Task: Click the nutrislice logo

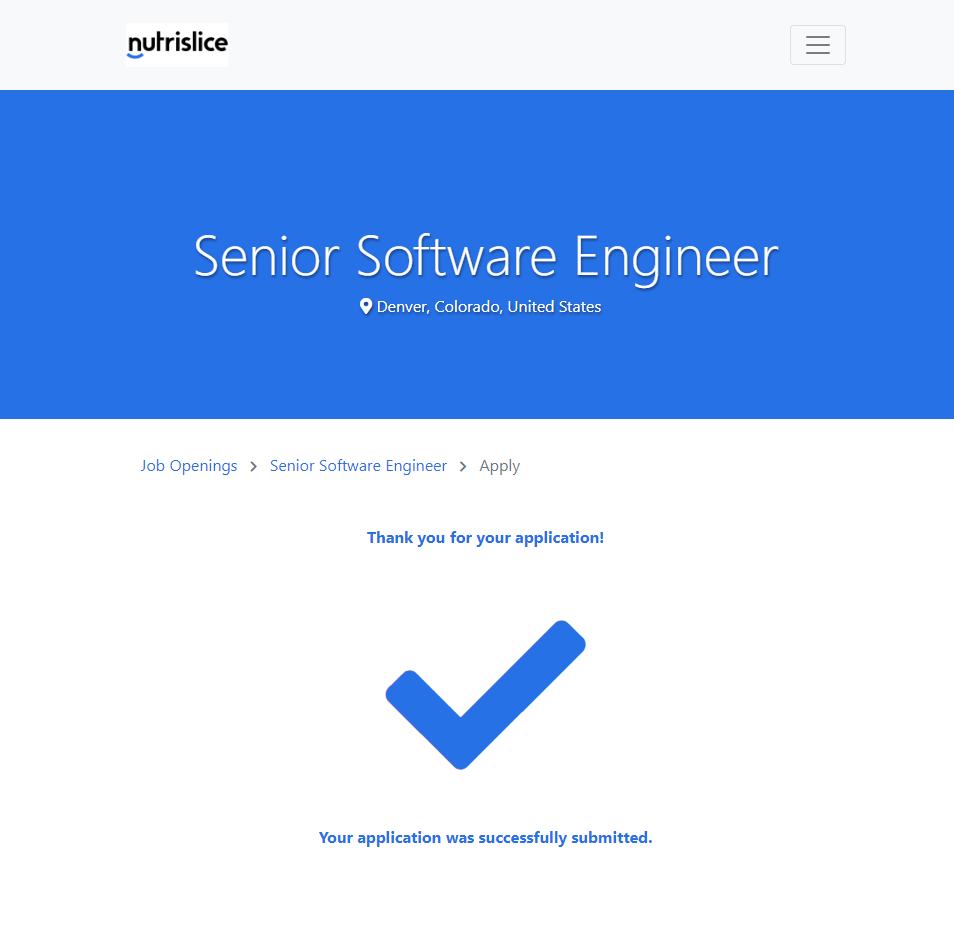Action: [x=178, y=44]
